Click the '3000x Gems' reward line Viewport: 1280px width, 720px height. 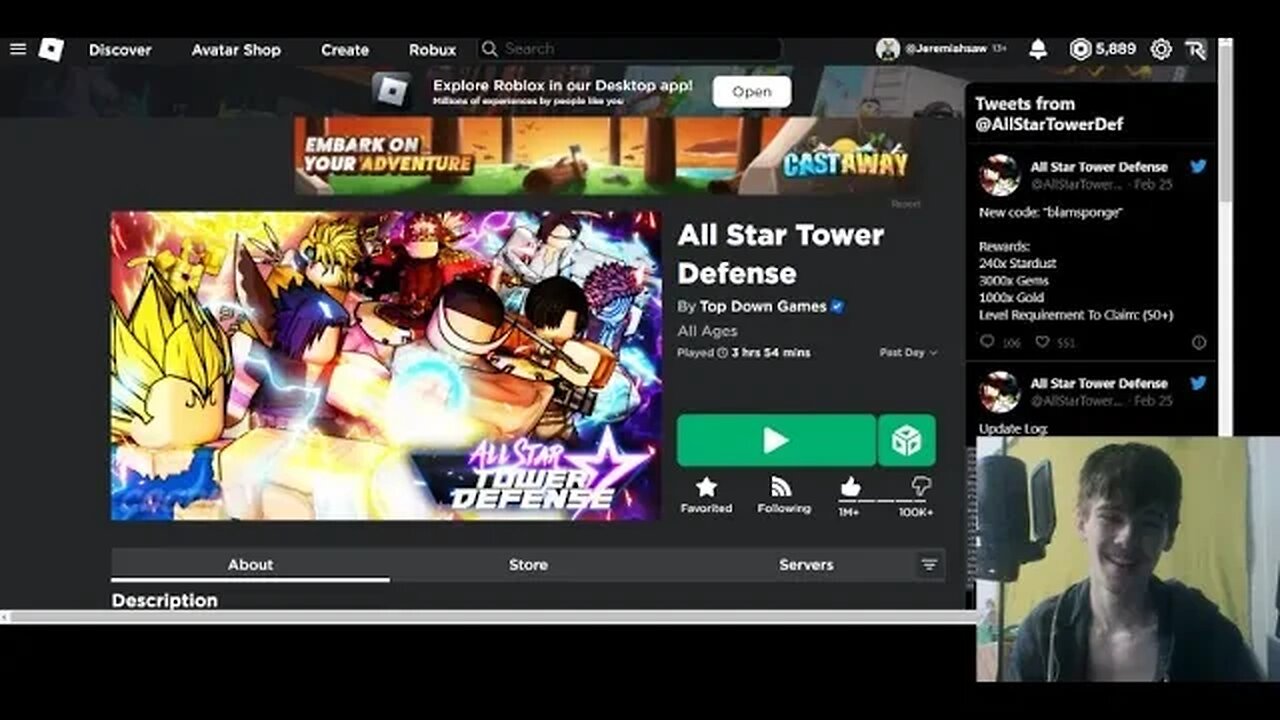pyautogui.click(x=1014, y=281)
